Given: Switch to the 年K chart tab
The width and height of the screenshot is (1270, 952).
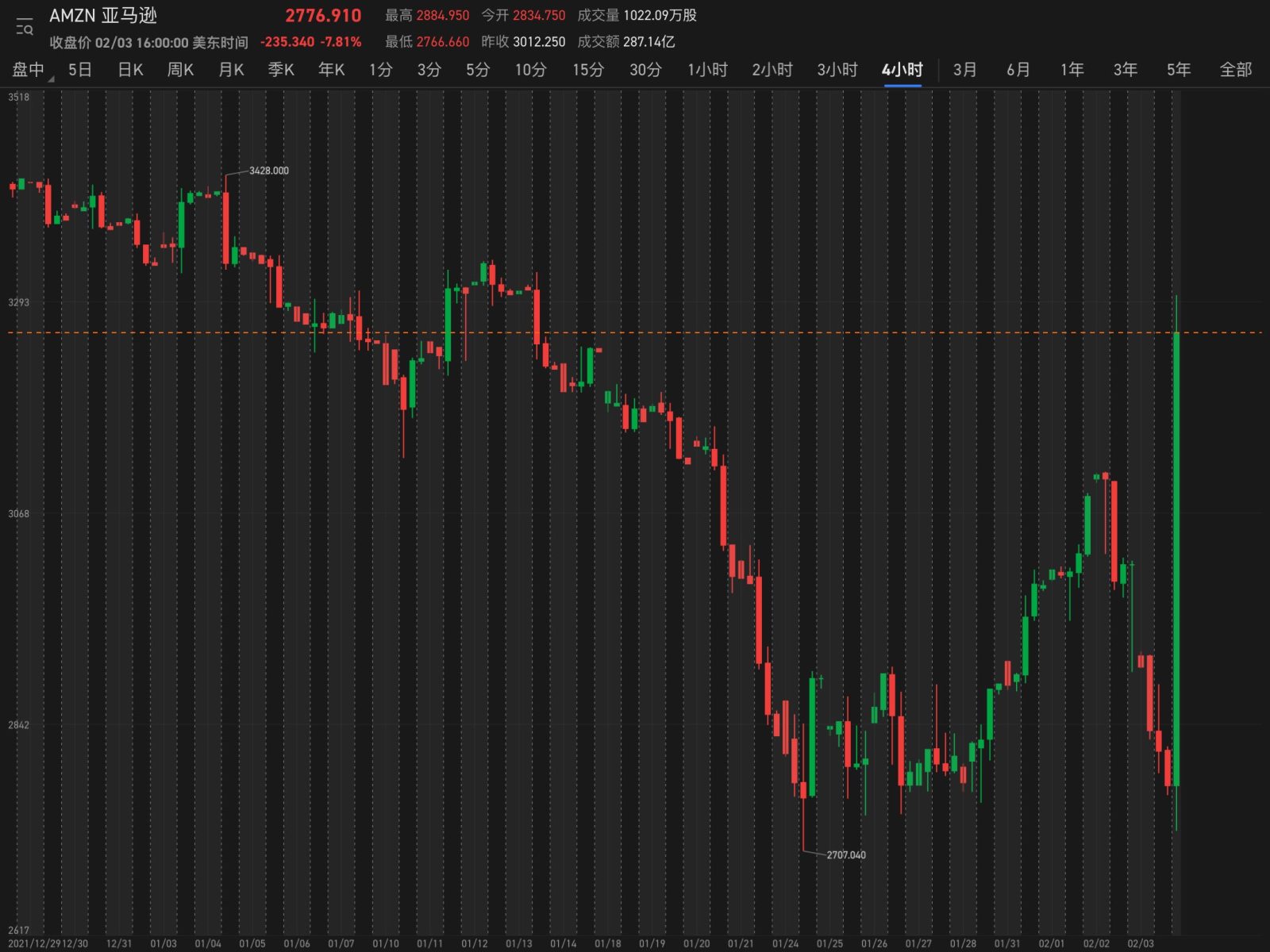Looking at the screenshot, I should coord(331,70).
